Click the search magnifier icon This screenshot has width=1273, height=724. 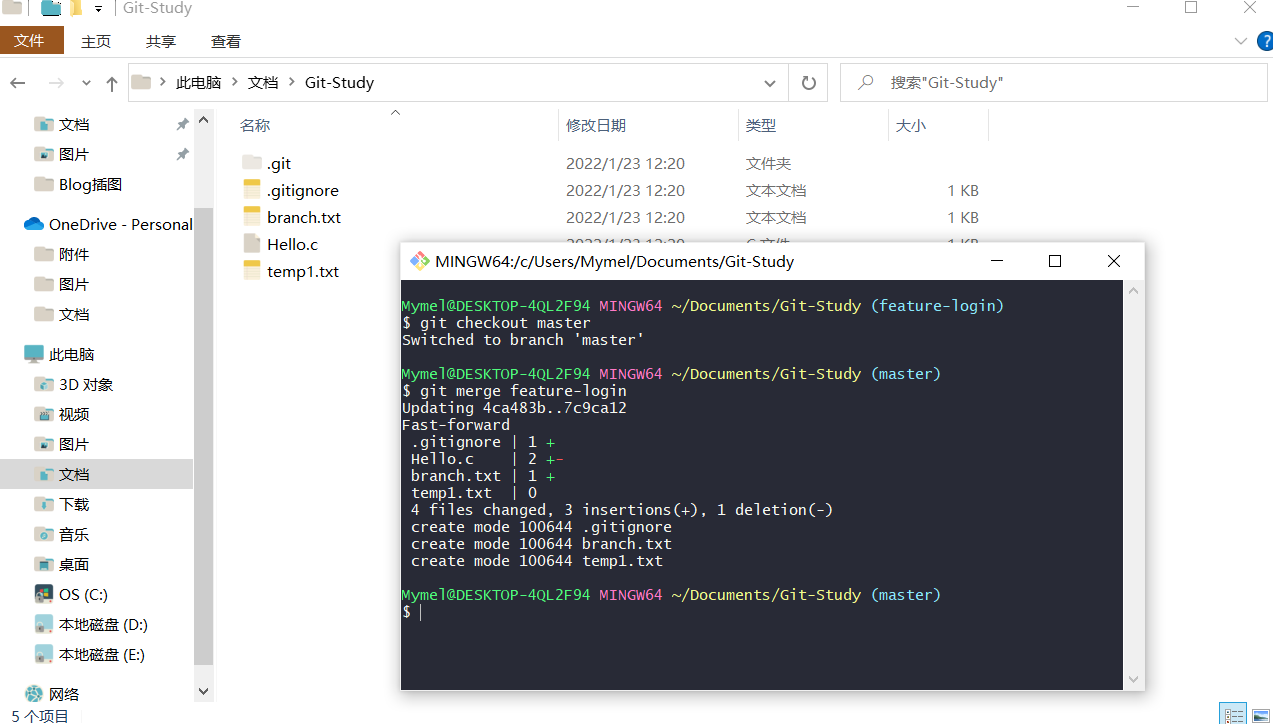pyautogui.click(x=867, y=82)
